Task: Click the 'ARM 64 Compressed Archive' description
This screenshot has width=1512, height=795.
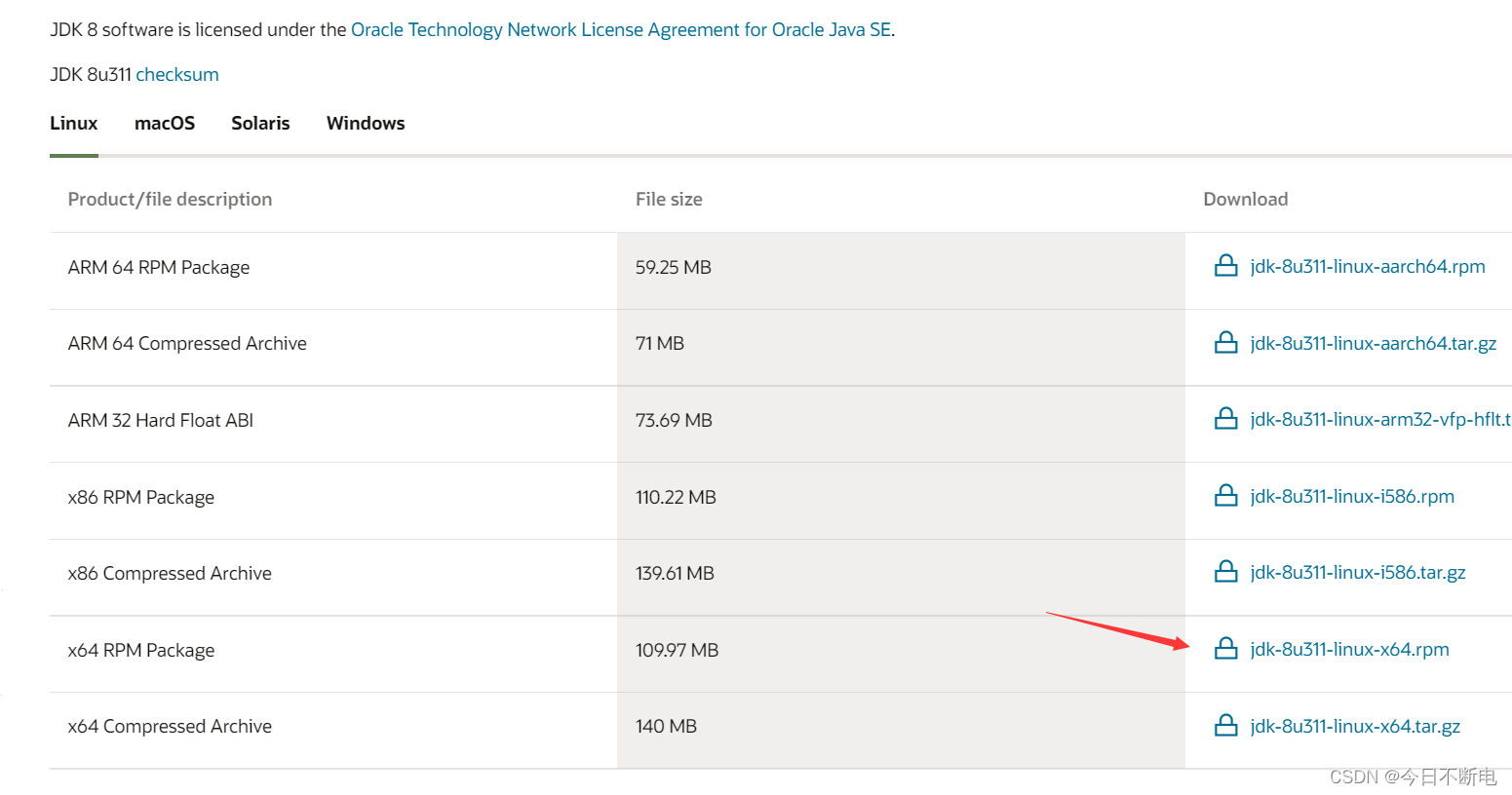Action: [187, 343]
